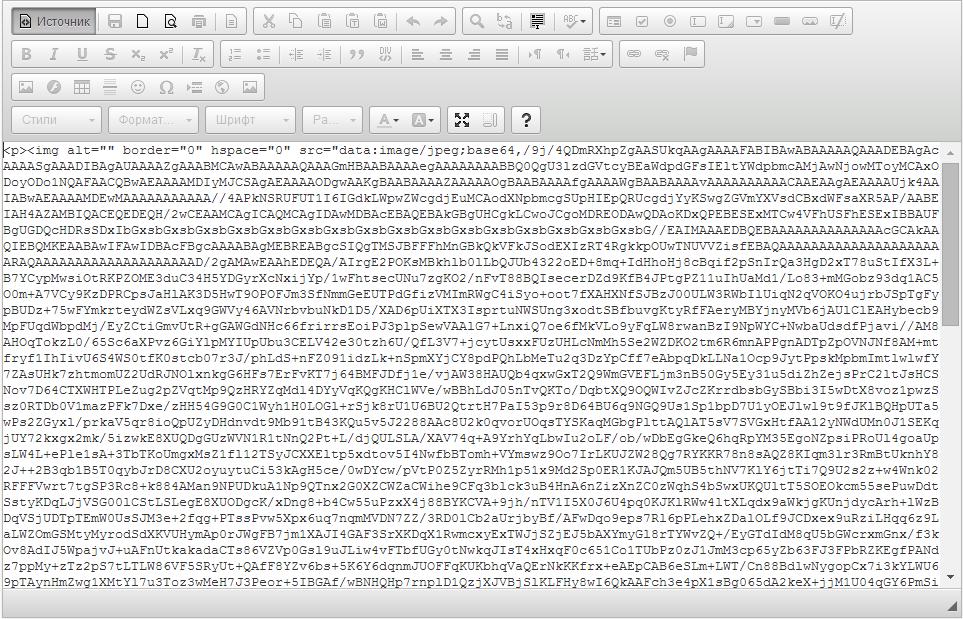Screen dimensions: 963x619
Task: Insert a Flash object
Action: (x=54, y=87)
